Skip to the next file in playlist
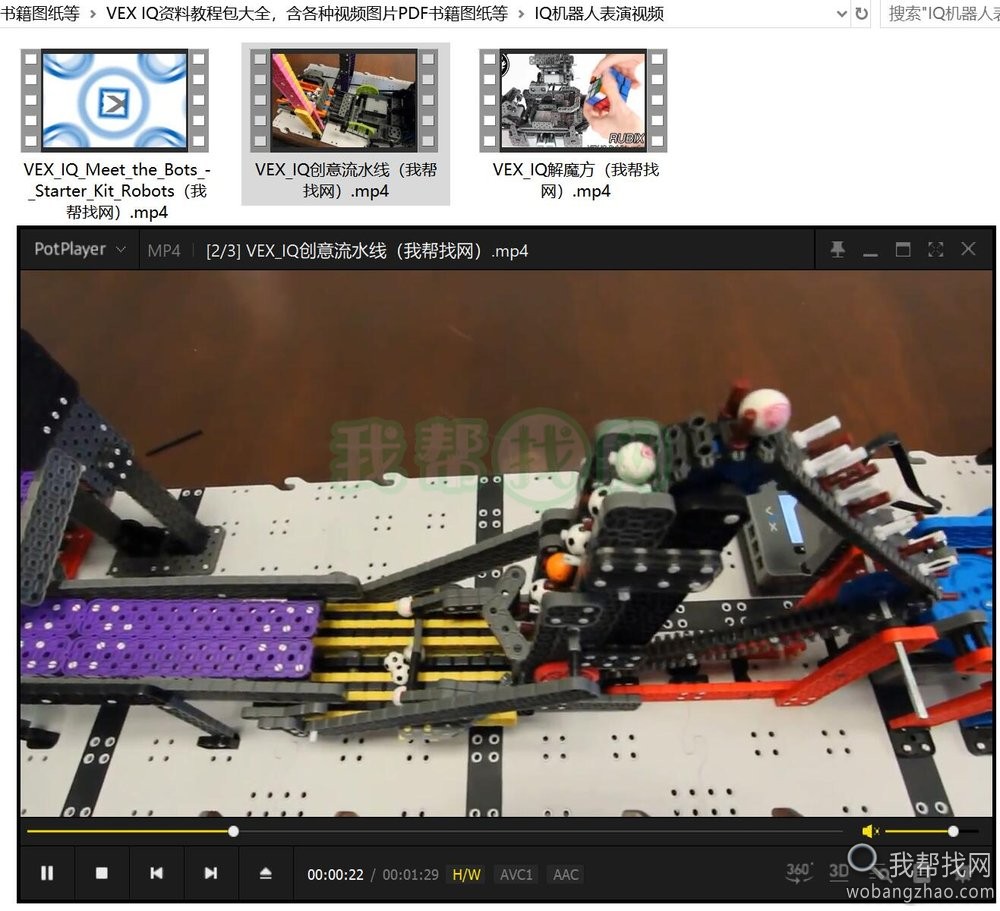Screen dimensions: 1000x911 pos(210,873)
